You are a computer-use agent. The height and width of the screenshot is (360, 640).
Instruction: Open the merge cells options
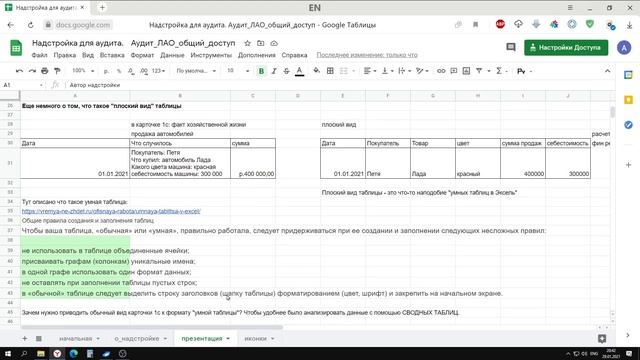pos(346,71)
